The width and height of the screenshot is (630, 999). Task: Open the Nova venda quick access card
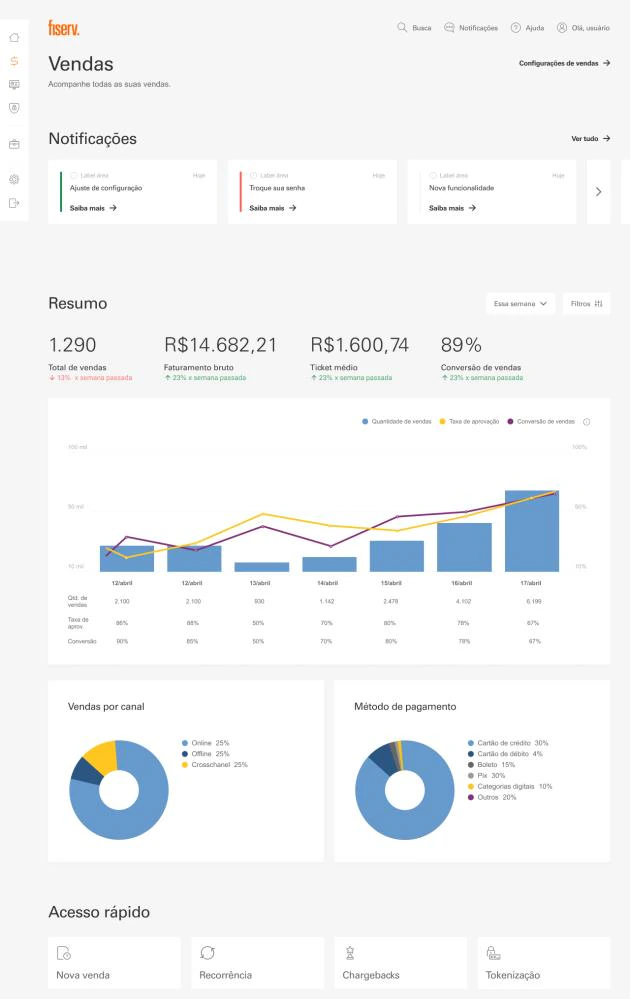point(115,963)
